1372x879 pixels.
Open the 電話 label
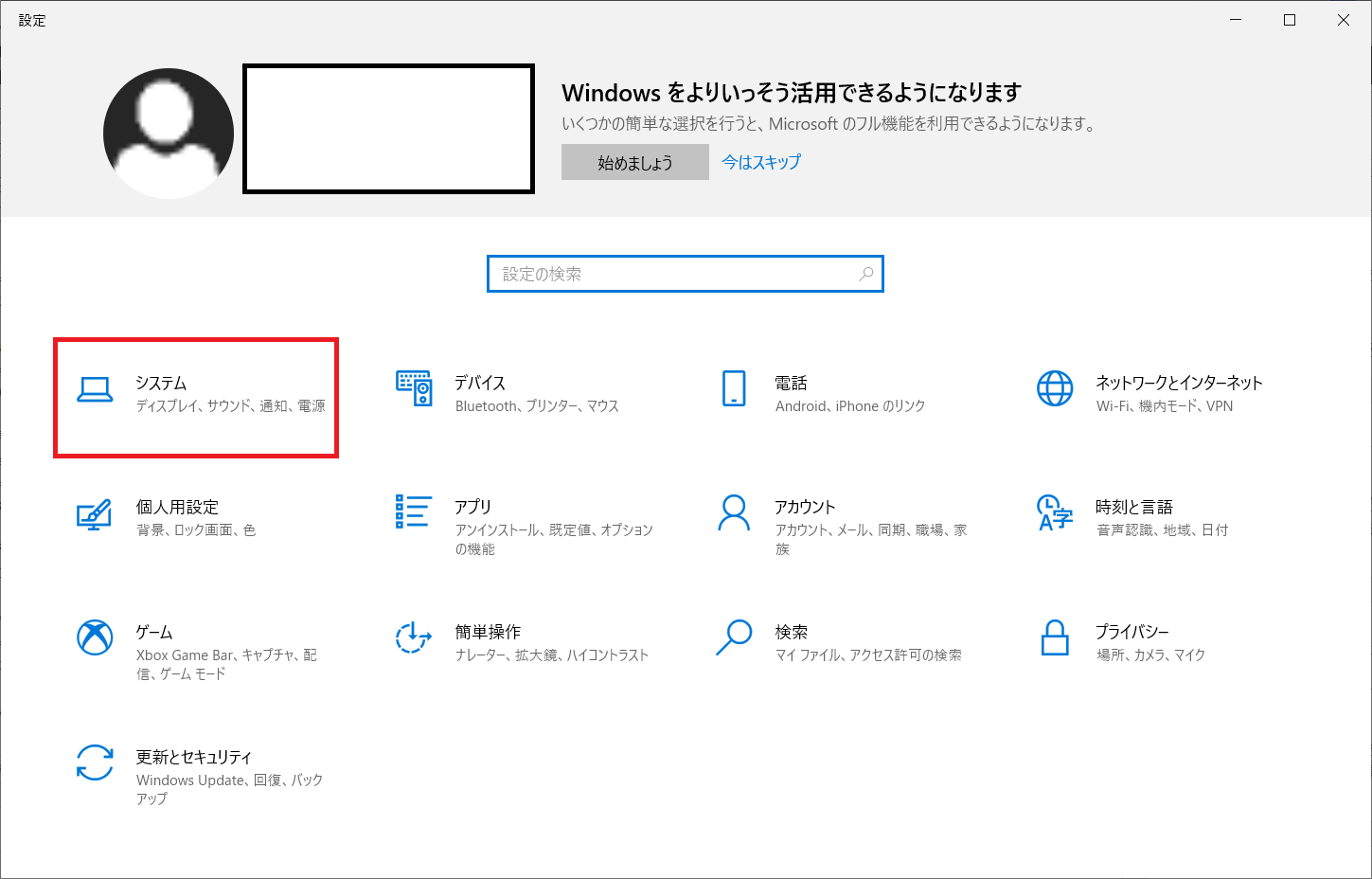pos(792,383)
